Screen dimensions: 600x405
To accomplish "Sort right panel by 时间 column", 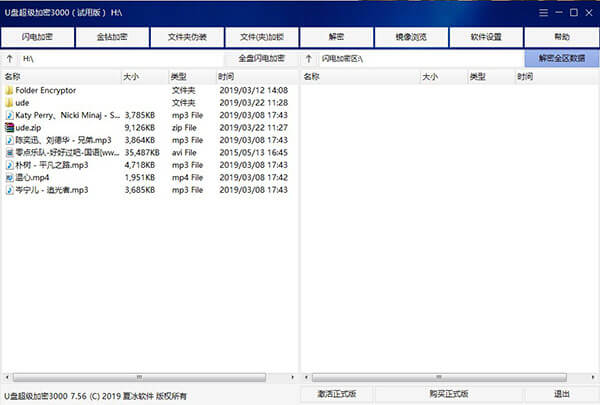I will coord(557,77).
